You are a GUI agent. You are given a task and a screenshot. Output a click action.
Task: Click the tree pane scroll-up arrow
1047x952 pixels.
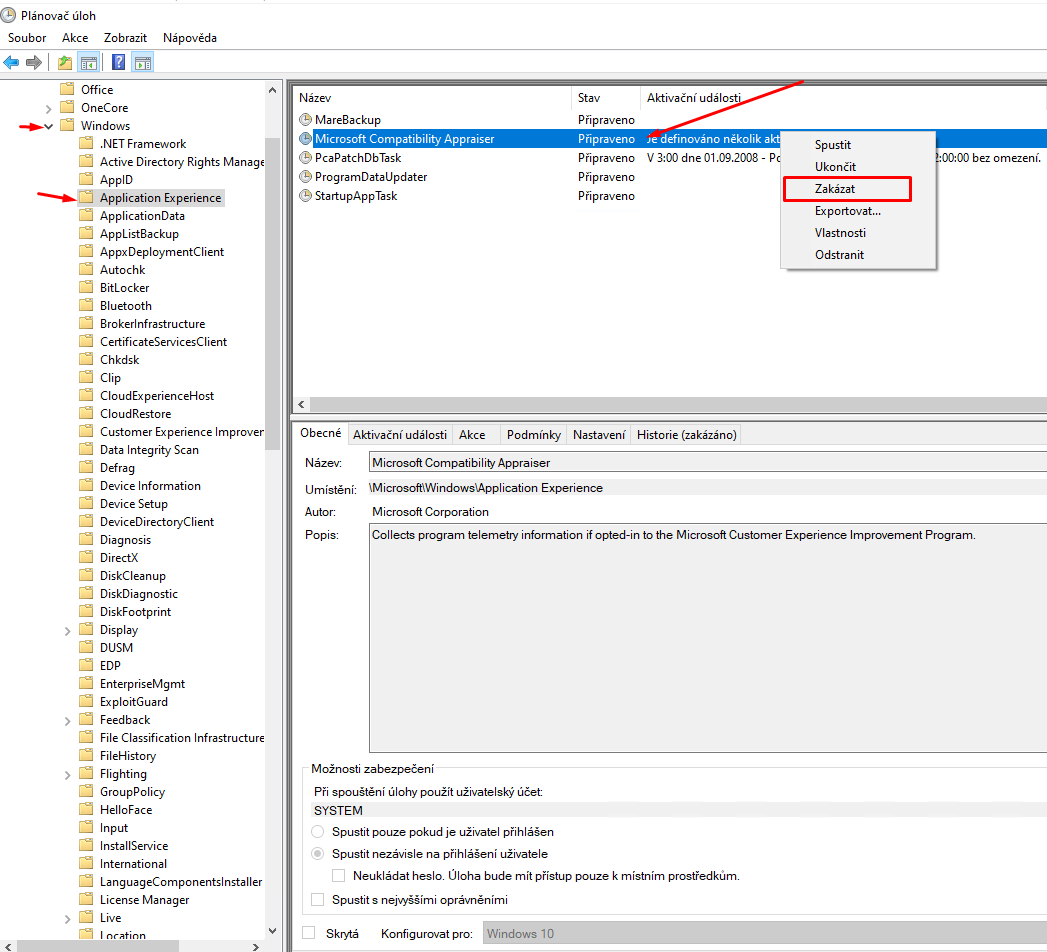[272, 89]
